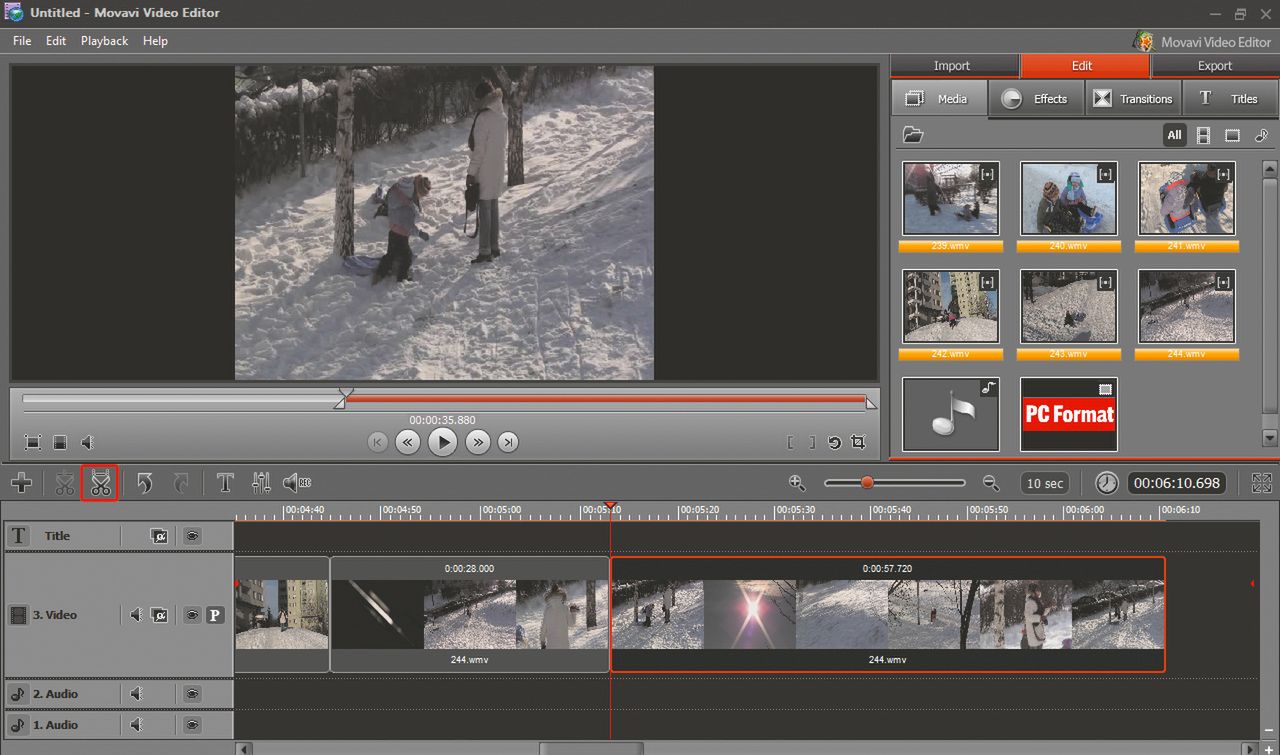Set the left bracket trim marker
The height and width of the screenshot is (755, 1280).
pyautogui.click(x=791, y=442)
